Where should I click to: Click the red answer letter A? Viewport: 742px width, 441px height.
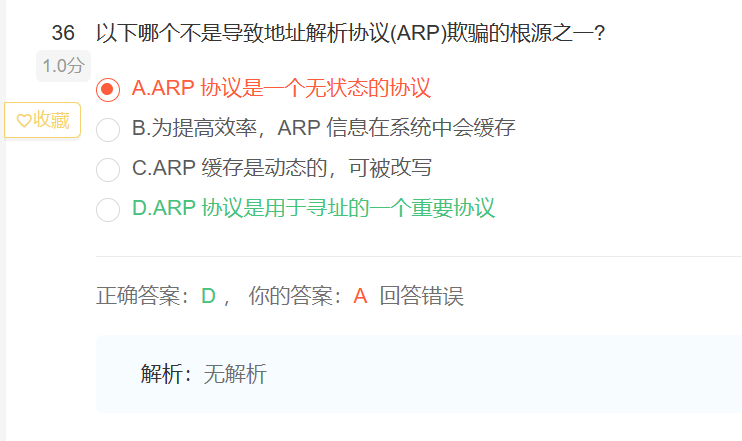pos(360,296)
